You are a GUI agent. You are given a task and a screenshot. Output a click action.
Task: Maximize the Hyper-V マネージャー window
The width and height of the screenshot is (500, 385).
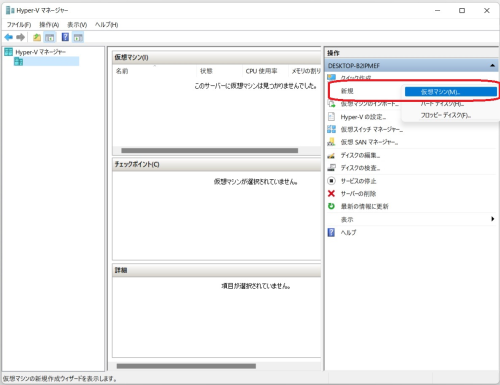462,11
